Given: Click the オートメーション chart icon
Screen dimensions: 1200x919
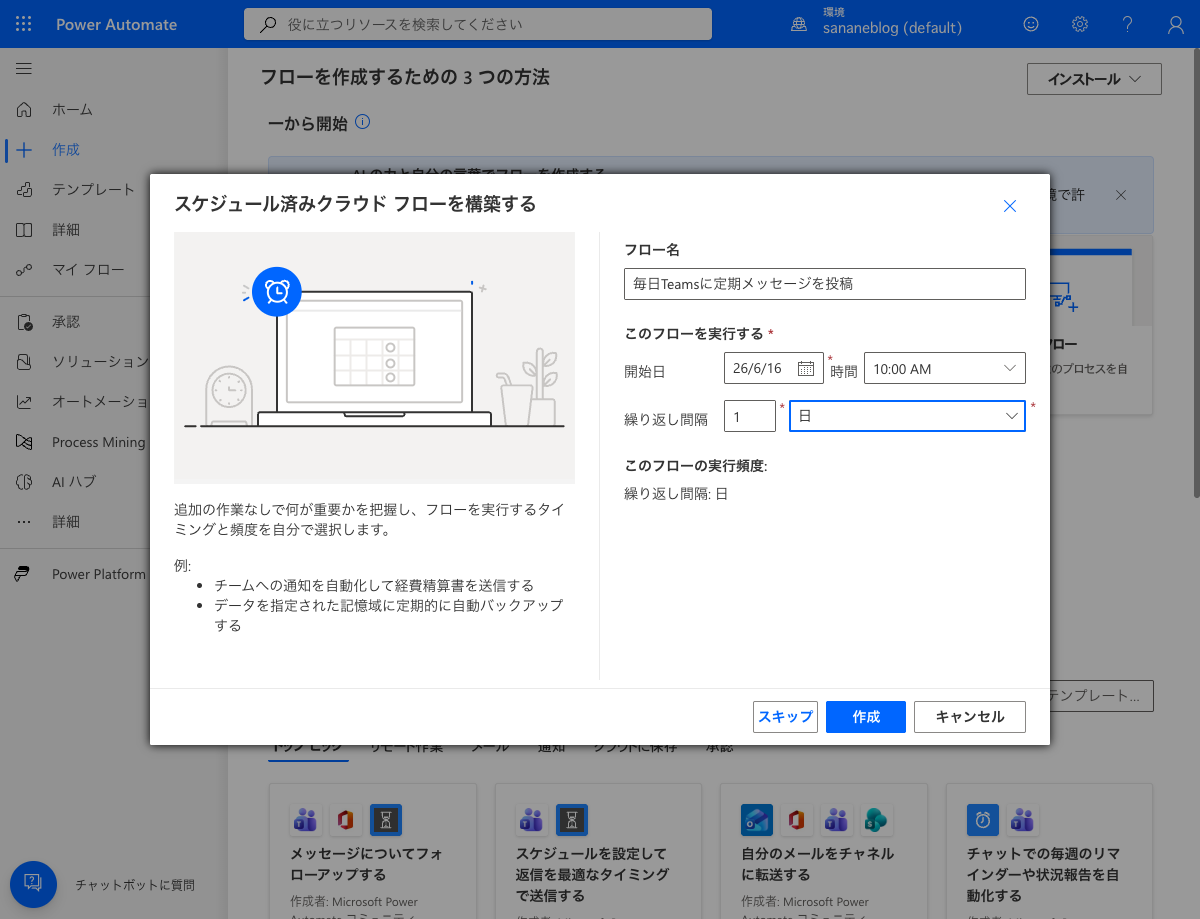Looking at the screenshot, I should point(25,402).
